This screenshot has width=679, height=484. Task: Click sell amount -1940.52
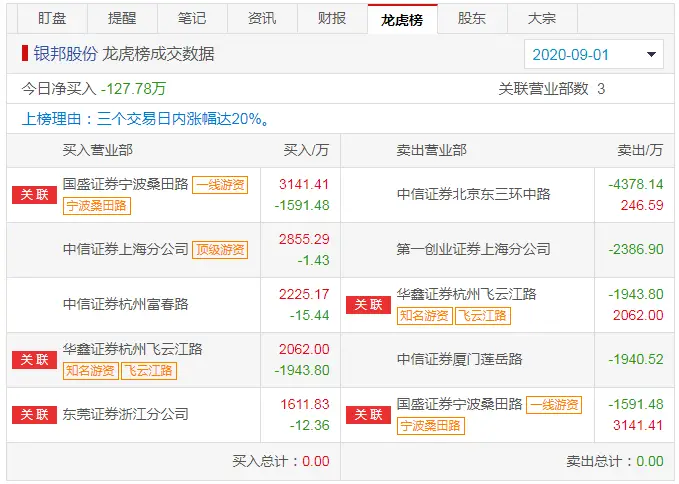(x=636, y=359)
